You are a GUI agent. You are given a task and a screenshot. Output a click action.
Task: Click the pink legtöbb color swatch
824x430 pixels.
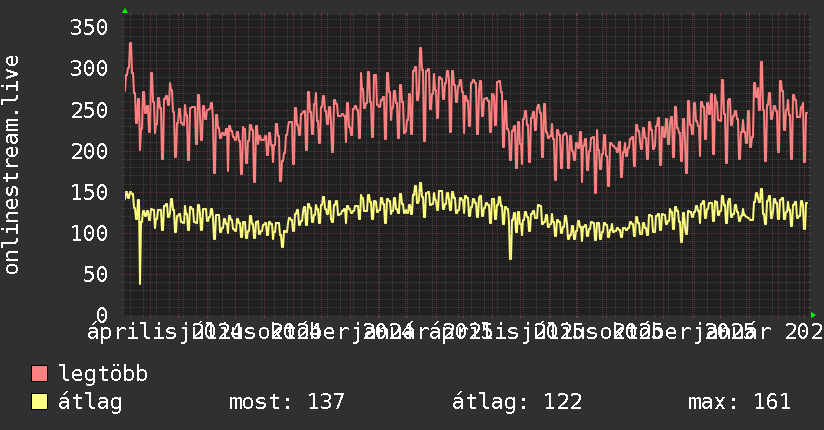point(39,374)
